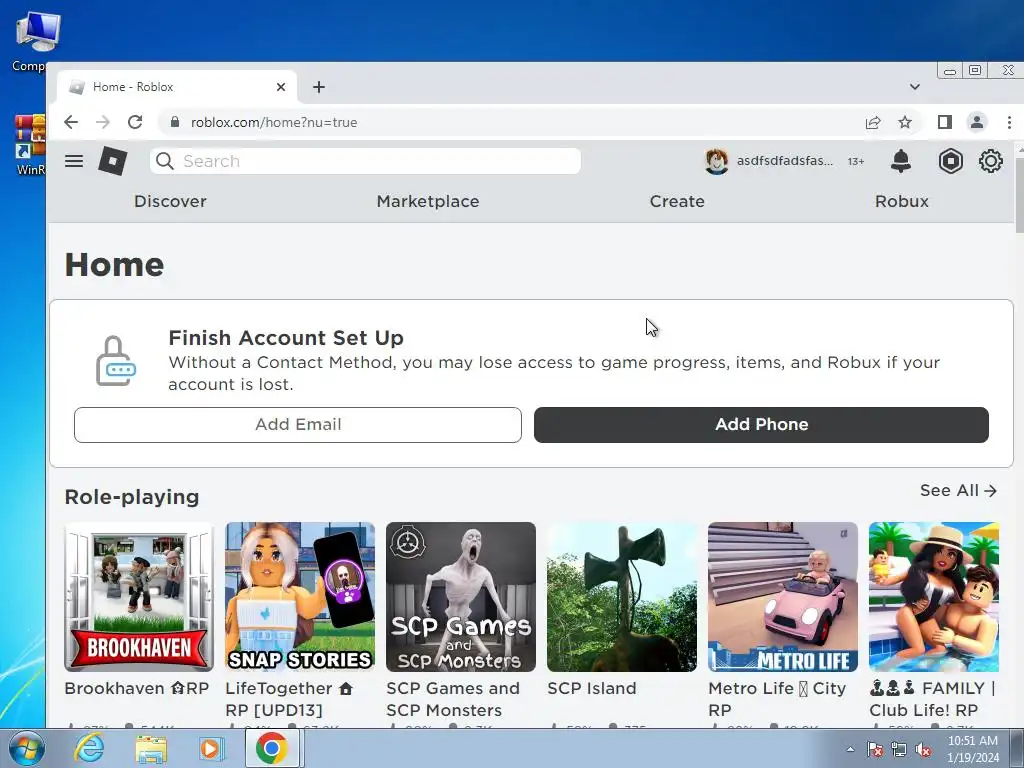Bookmark this tab with the star

pyautogui.click(x=904, y=122)
